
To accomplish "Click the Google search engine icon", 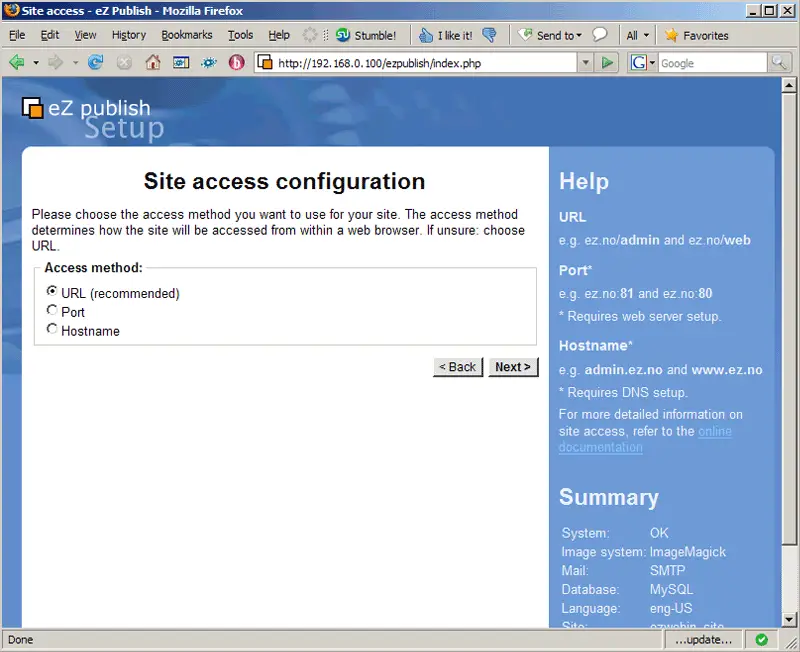I will 638,63.
